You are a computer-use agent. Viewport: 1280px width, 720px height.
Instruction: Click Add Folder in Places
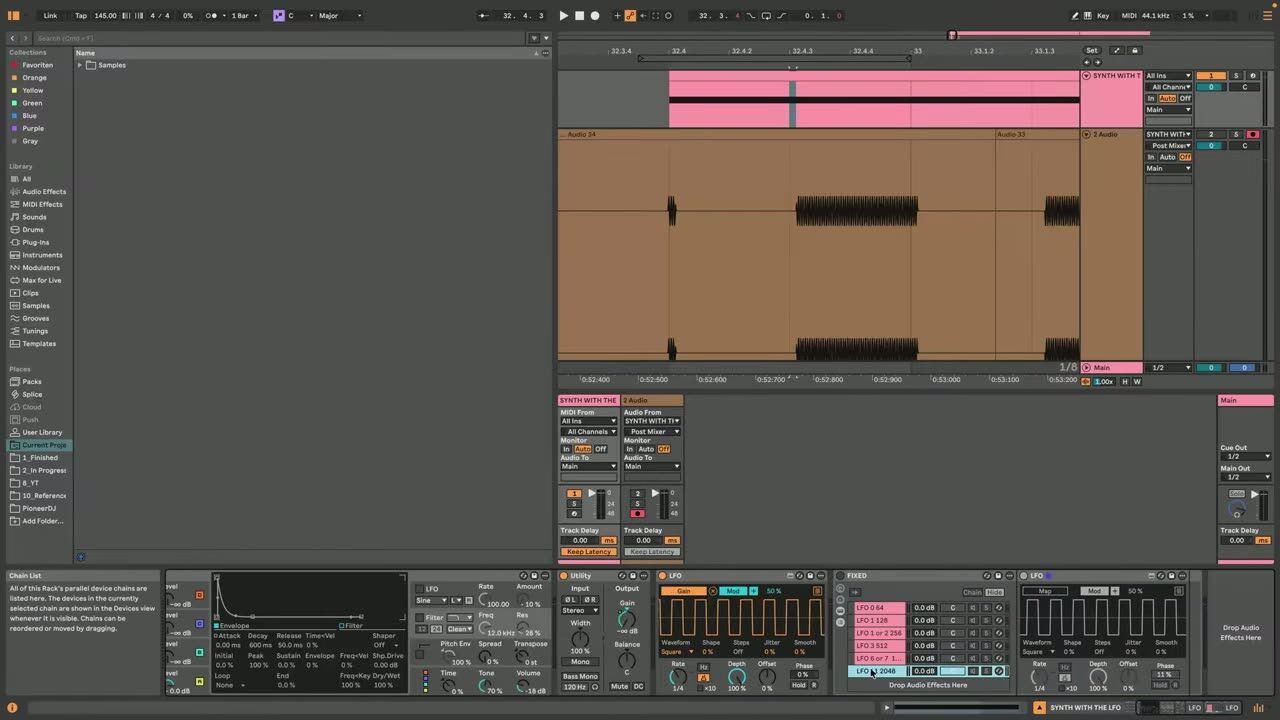click(42, 521)
